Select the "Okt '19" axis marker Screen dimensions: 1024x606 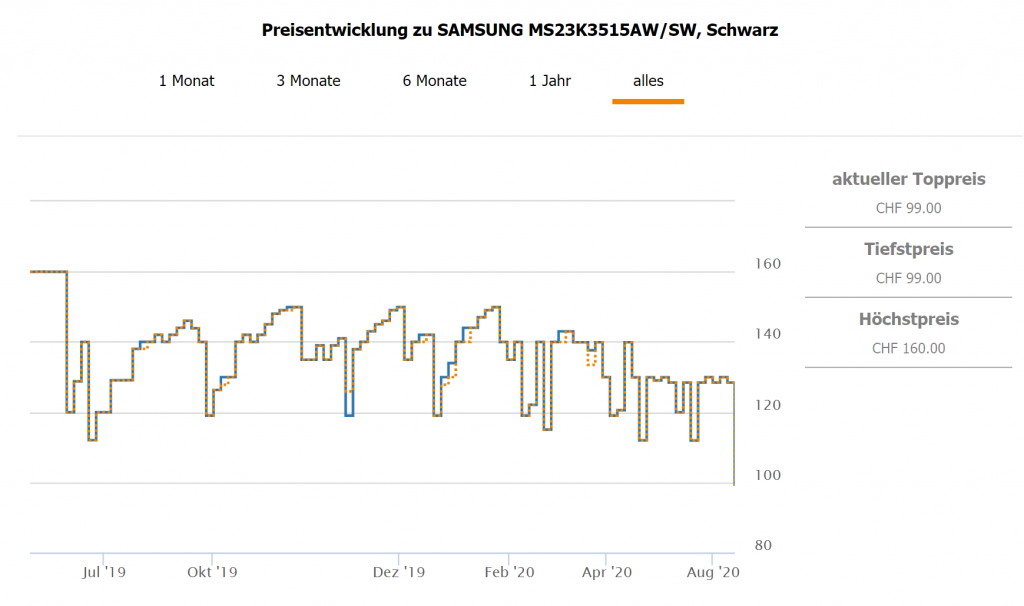[212, 573]
